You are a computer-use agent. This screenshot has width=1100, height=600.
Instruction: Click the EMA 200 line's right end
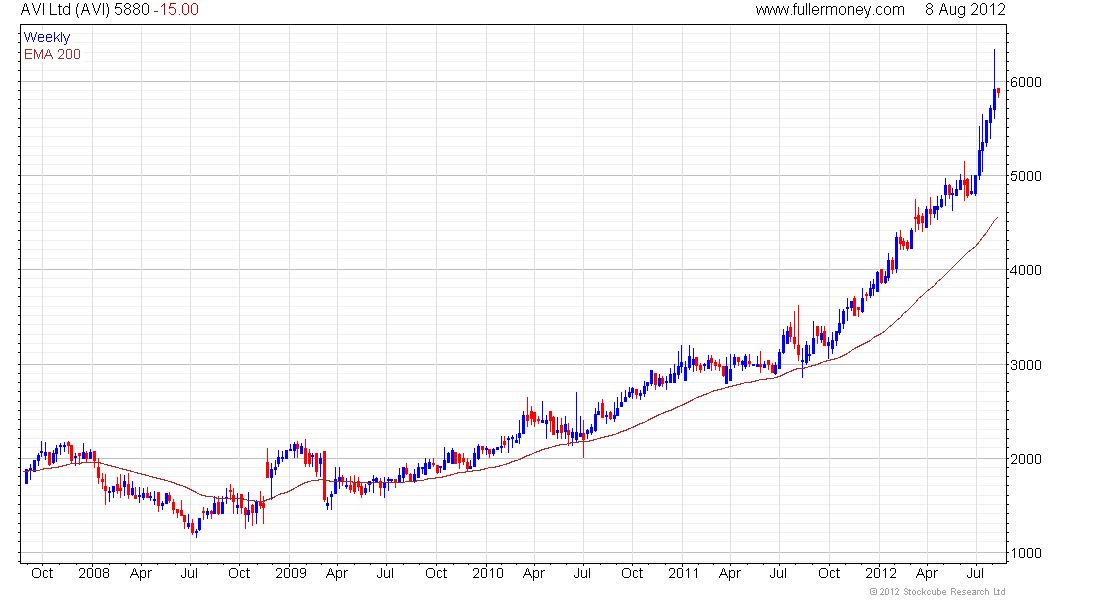pyautogui.click(x=997, y=218)
